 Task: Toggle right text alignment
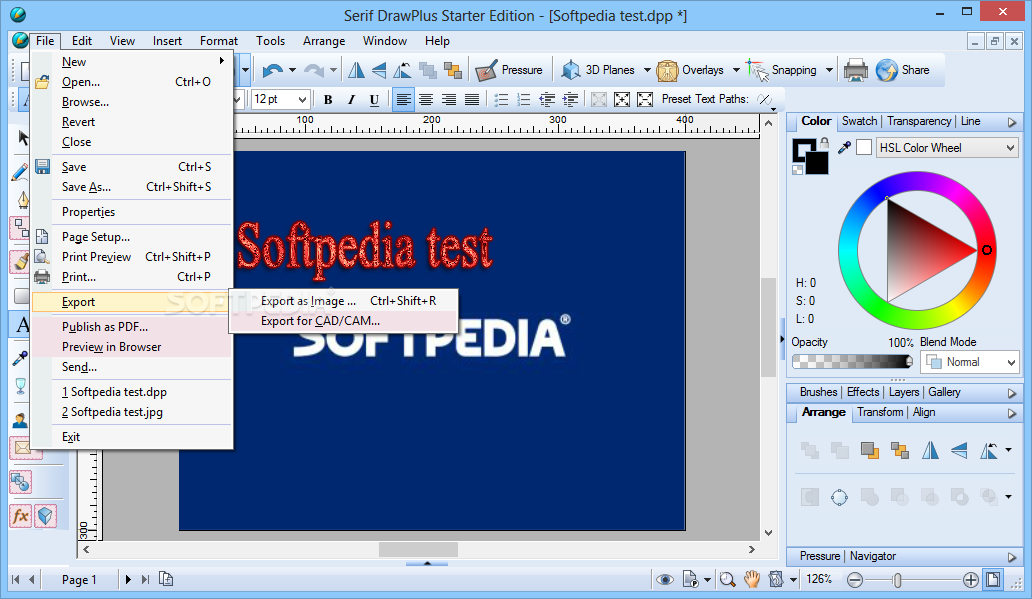(x=449, y=99)
